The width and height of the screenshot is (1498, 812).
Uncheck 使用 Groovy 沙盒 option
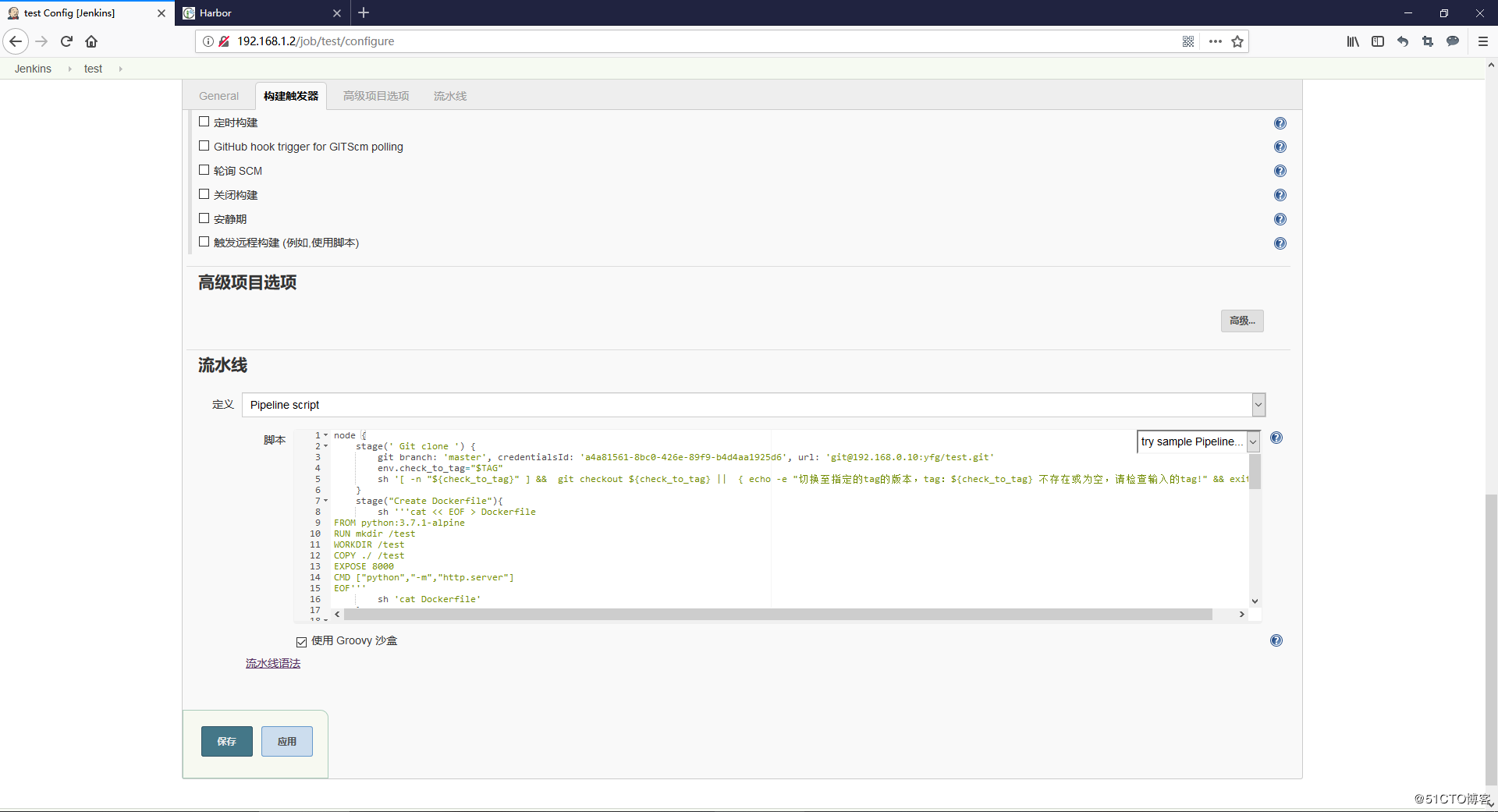[x=301, y=641]
